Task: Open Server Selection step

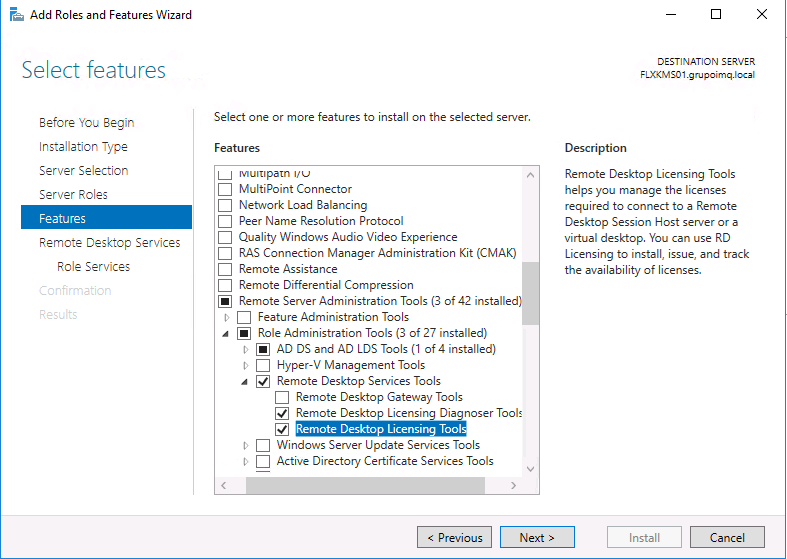Action: coord(84,171)
